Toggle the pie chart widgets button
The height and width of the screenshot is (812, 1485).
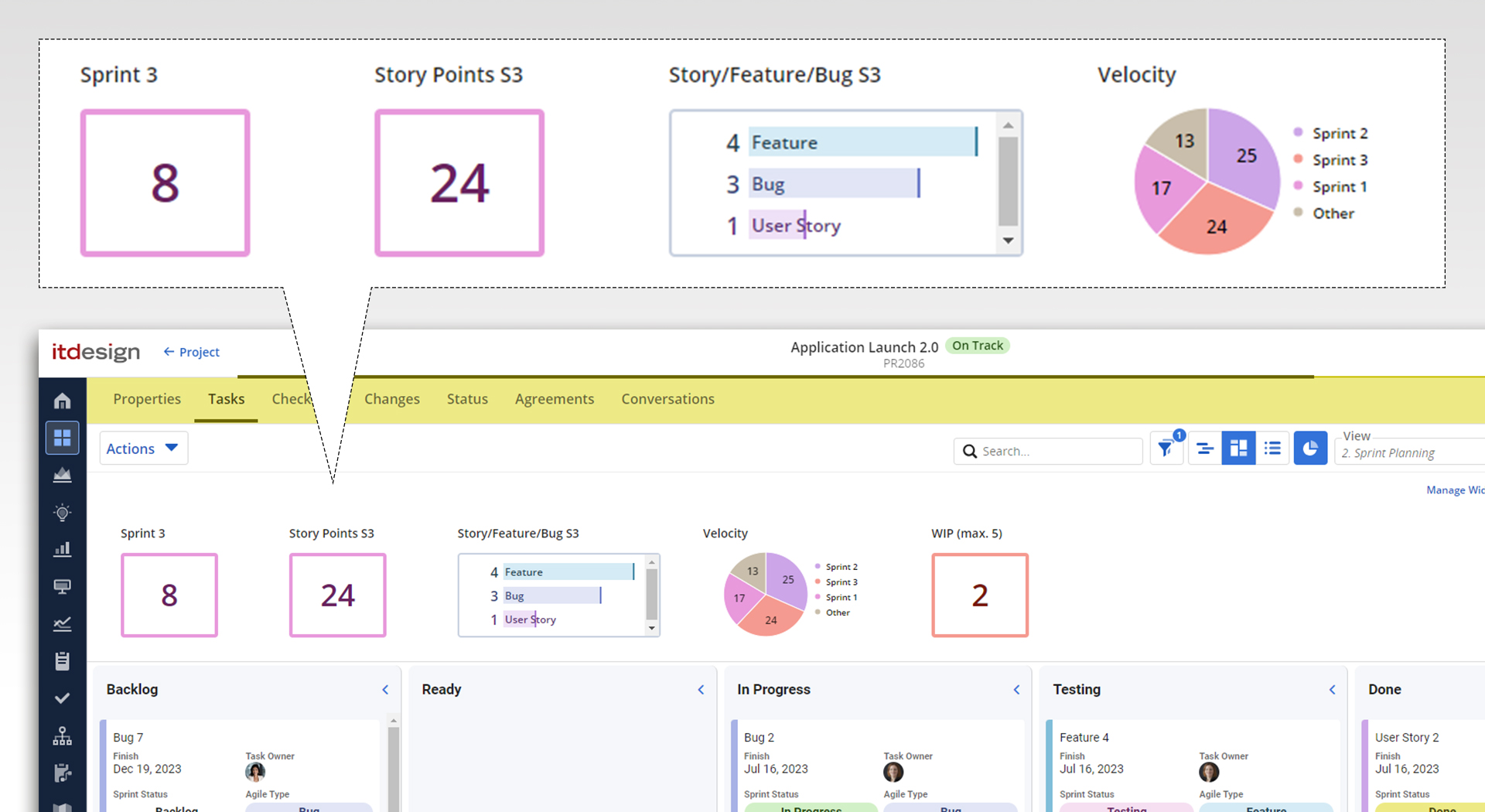1310,449
